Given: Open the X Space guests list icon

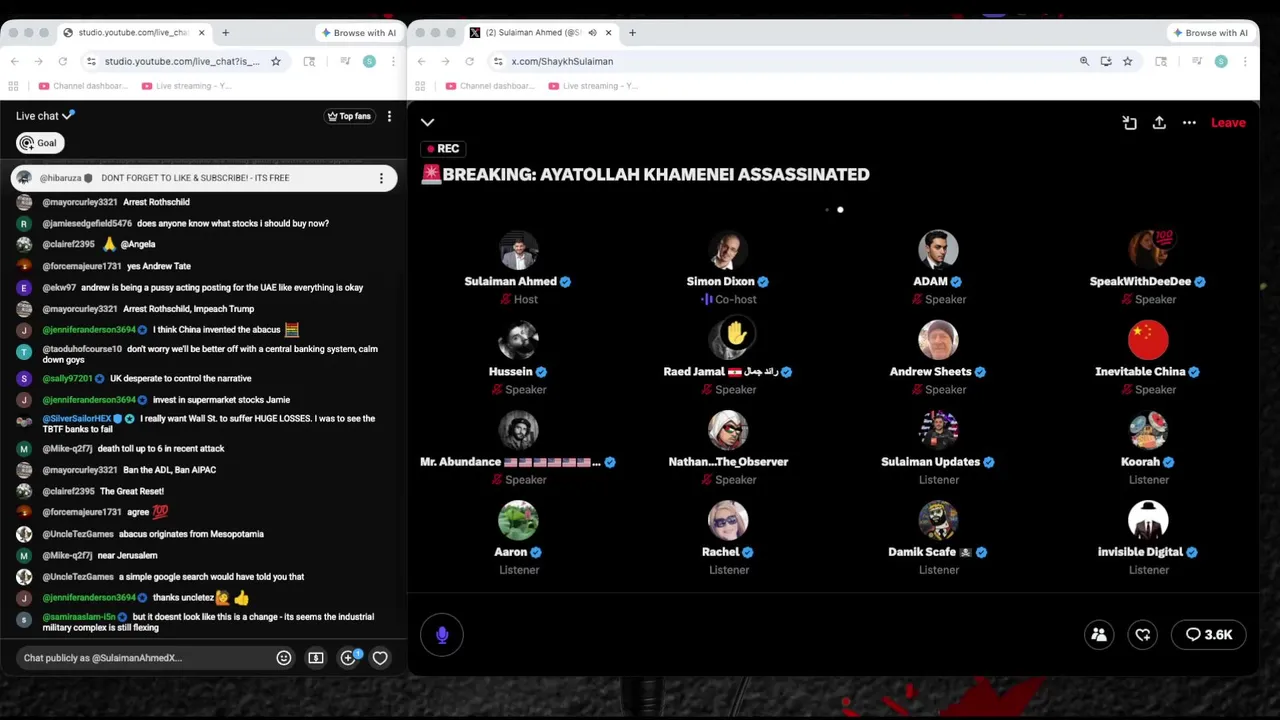Looking at the screenshot, I should click(1099, 635).
